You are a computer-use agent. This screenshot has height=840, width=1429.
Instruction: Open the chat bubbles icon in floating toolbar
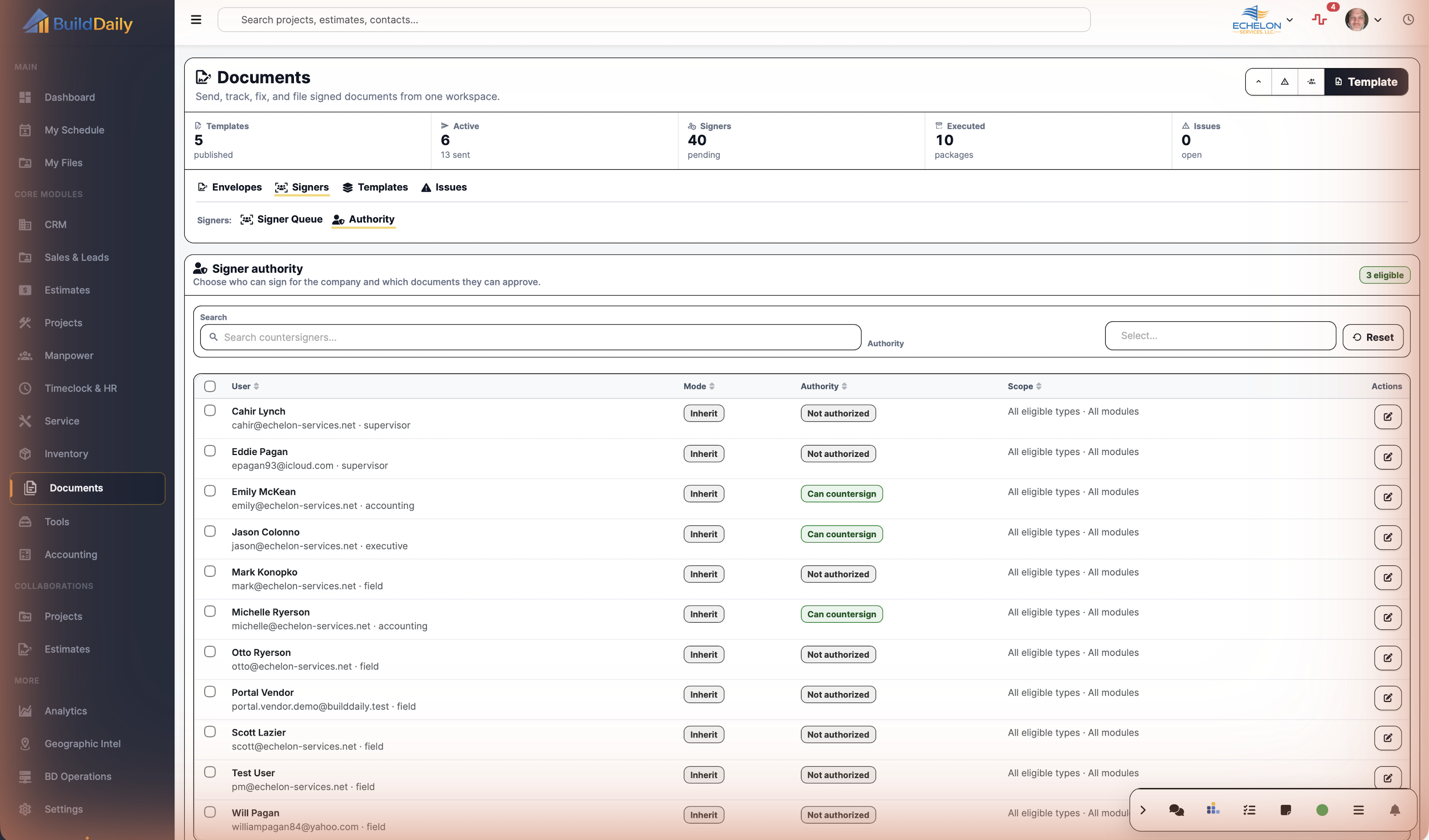click(x=1176, y=810)
